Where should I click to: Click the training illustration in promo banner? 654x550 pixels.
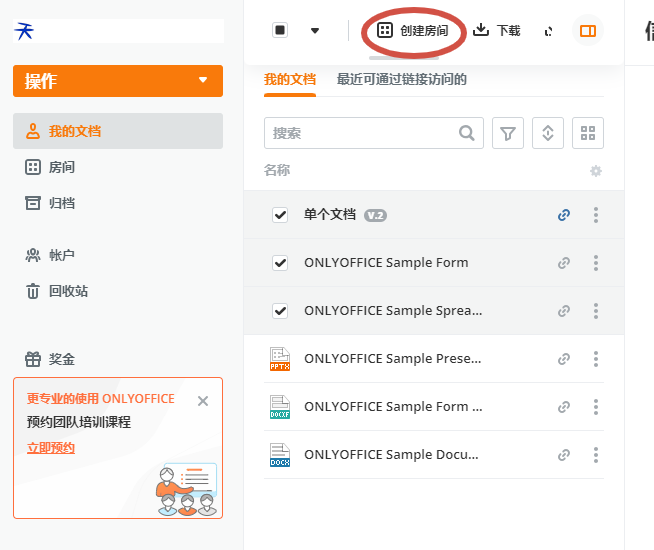(187, 490)
